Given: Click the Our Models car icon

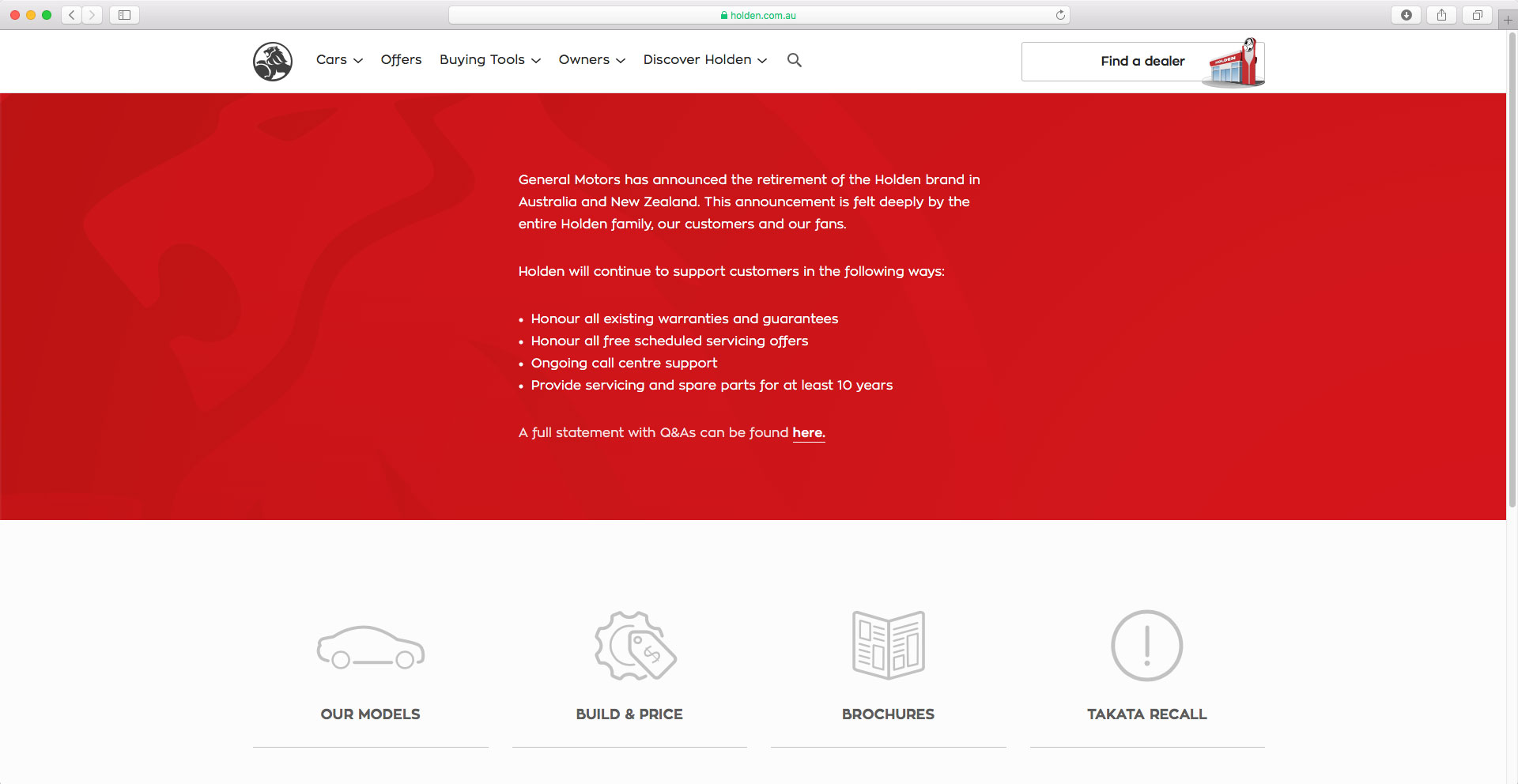Looking at the screenshot, I should [370, 647].
